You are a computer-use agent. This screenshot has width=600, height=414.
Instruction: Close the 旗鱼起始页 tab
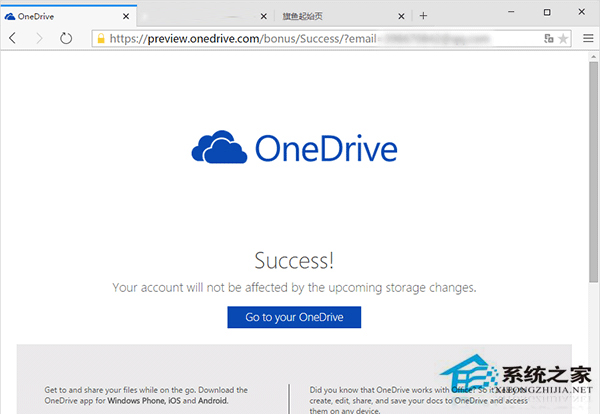[401, 16]
